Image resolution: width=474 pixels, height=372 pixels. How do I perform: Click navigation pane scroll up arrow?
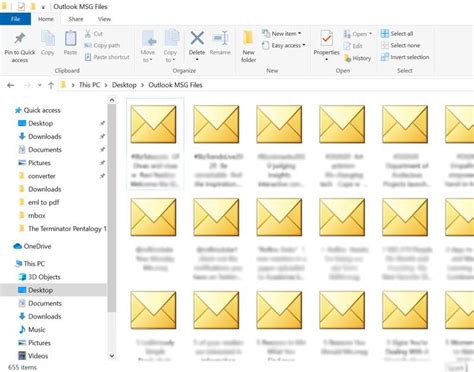112,100
